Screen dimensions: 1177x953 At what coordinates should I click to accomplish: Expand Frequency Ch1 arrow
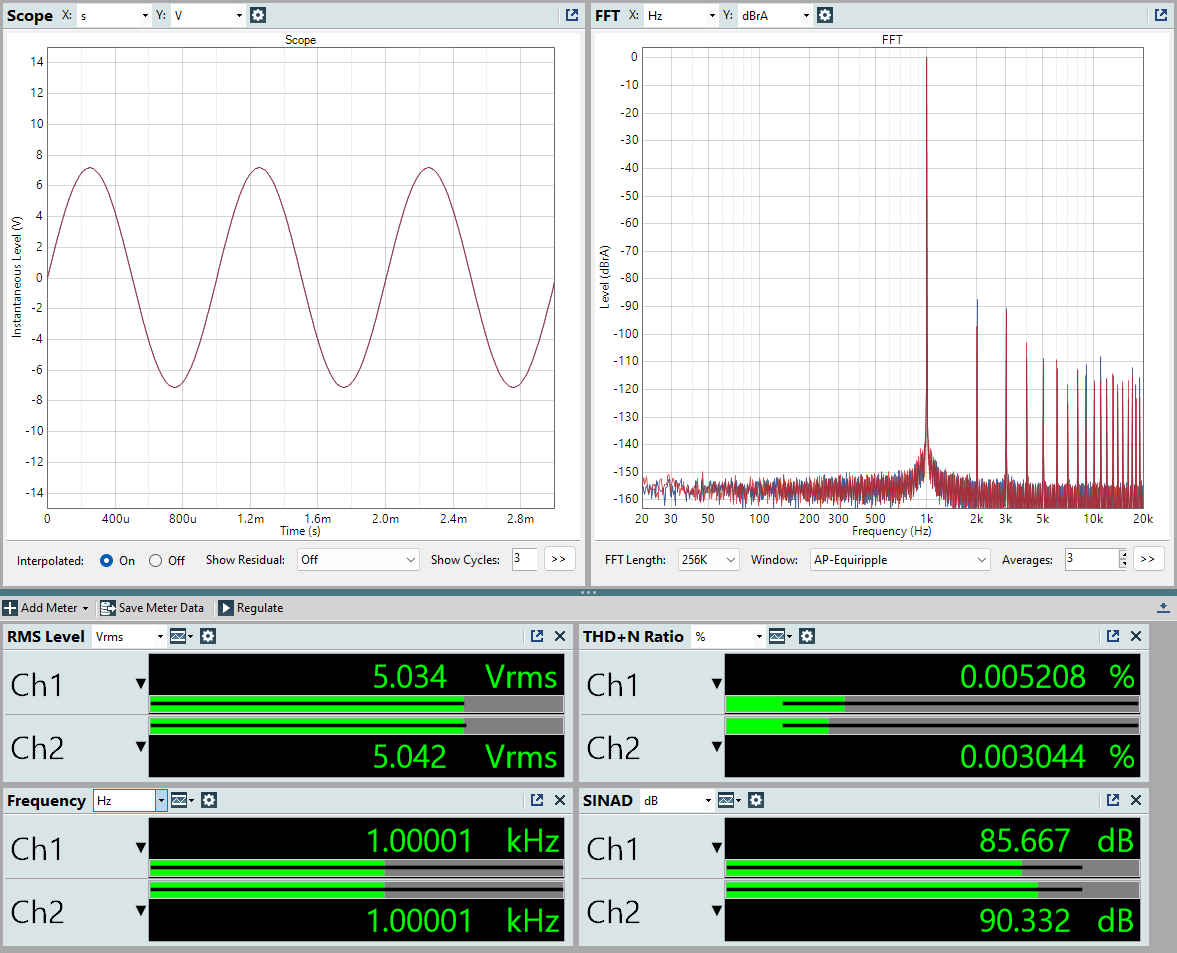point(140,848)
